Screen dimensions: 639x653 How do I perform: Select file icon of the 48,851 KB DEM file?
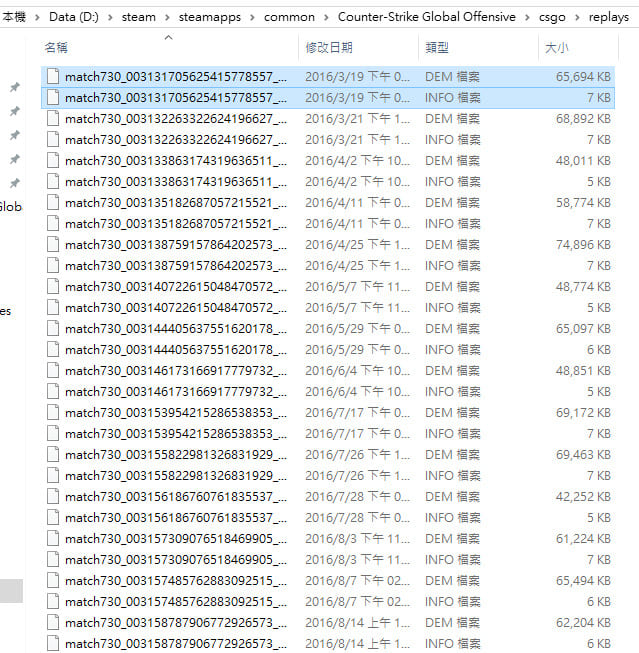(53, 371)
